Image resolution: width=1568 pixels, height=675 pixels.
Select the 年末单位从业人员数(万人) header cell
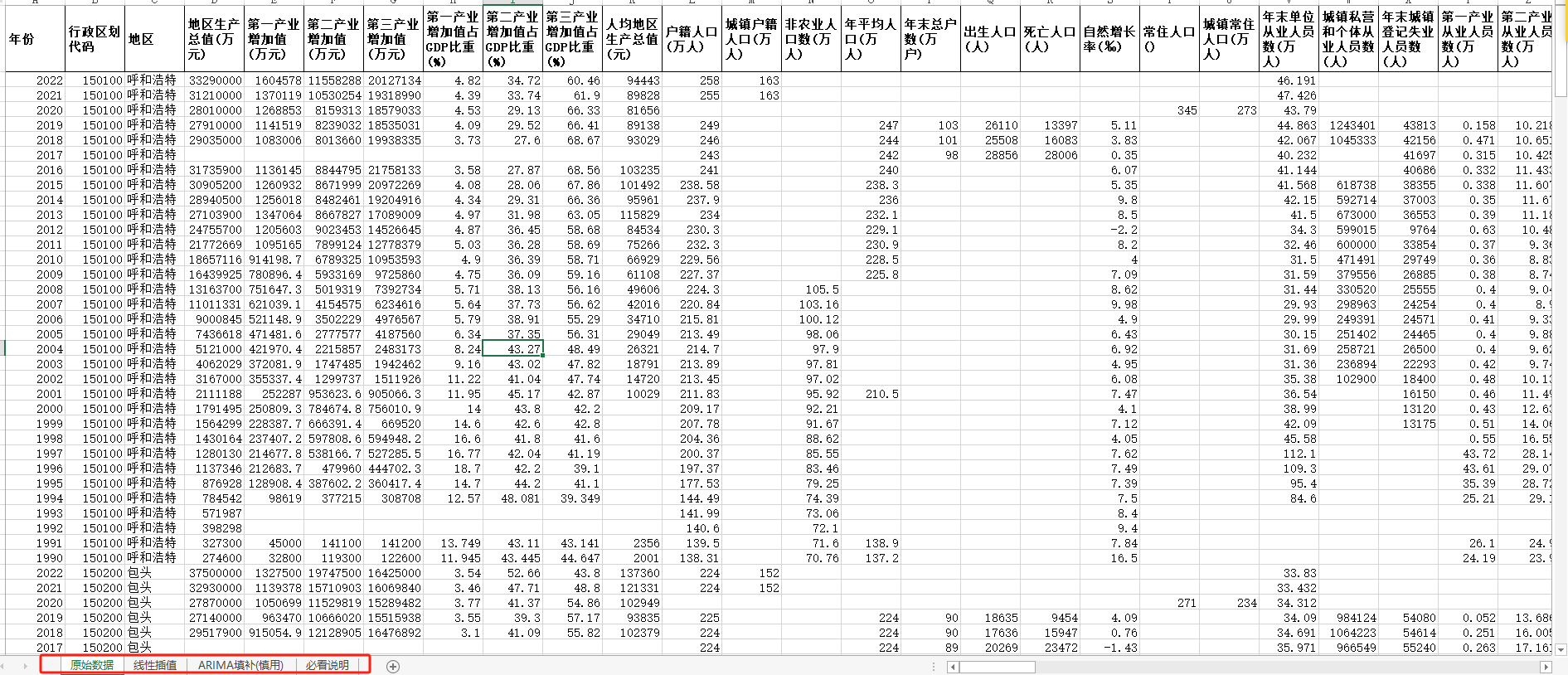pyautogui.click(x=1289, y=39)
